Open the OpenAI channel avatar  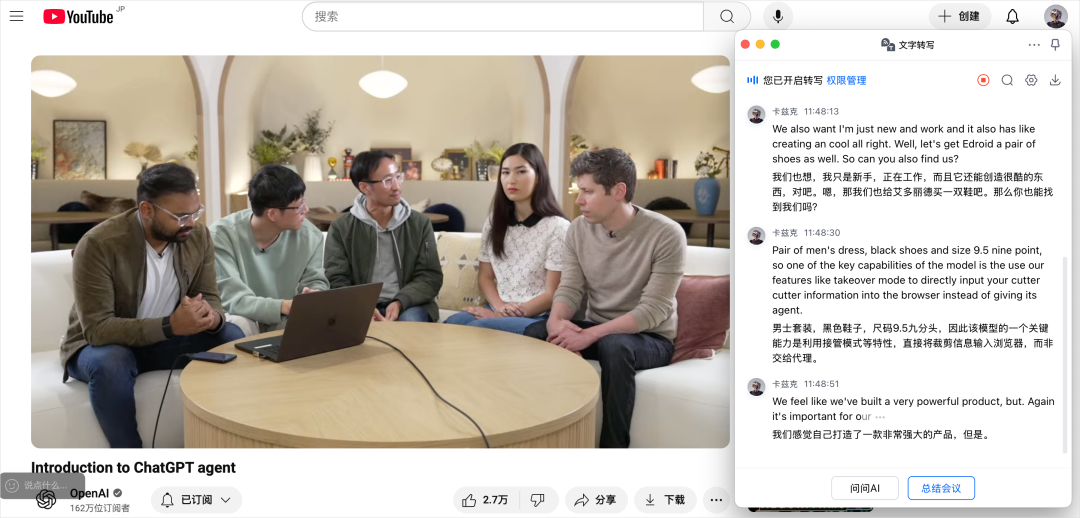46,499
